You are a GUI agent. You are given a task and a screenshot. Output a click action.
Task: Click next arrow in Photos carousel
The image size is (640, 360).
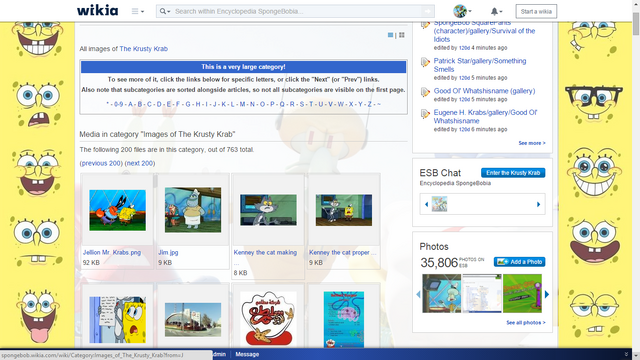point(547,294)
